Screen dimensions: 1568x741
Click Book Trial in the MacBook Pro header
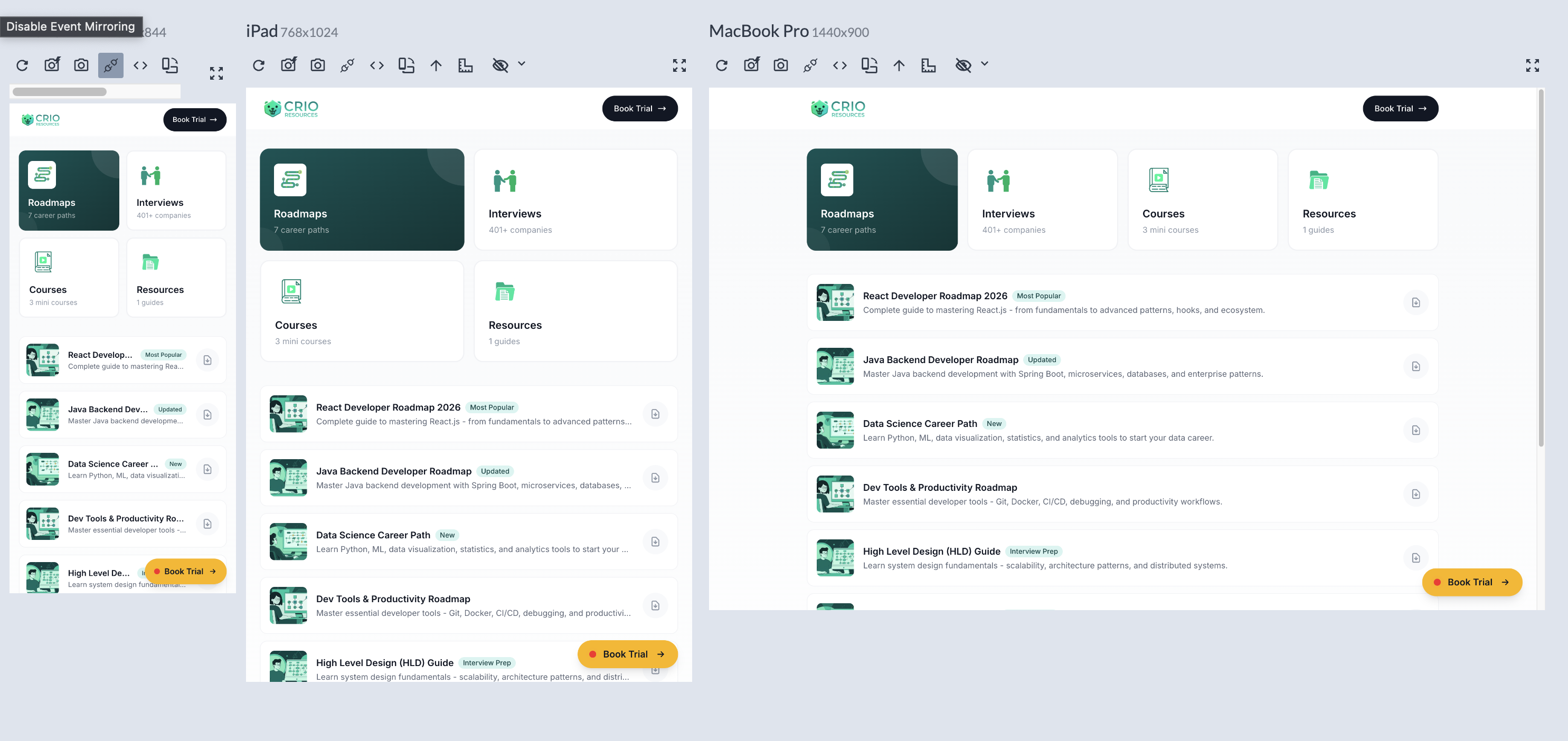click(1400, 108)
